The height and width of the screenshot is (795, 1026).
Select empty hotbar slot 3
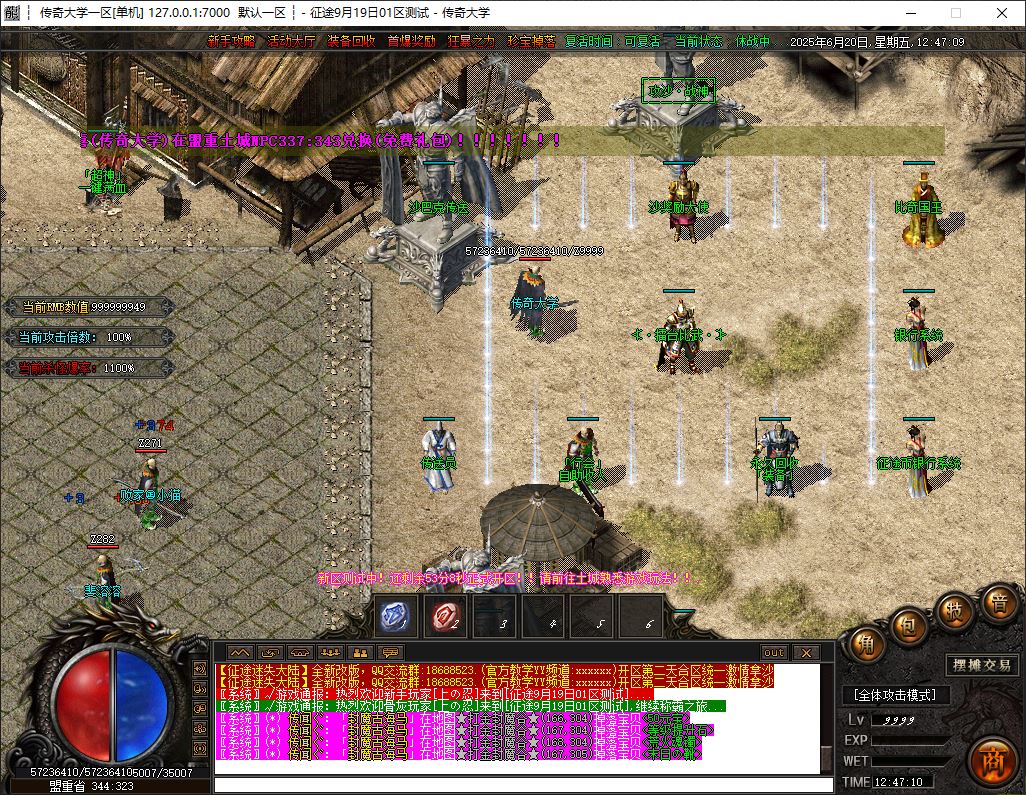pos(495,616)
